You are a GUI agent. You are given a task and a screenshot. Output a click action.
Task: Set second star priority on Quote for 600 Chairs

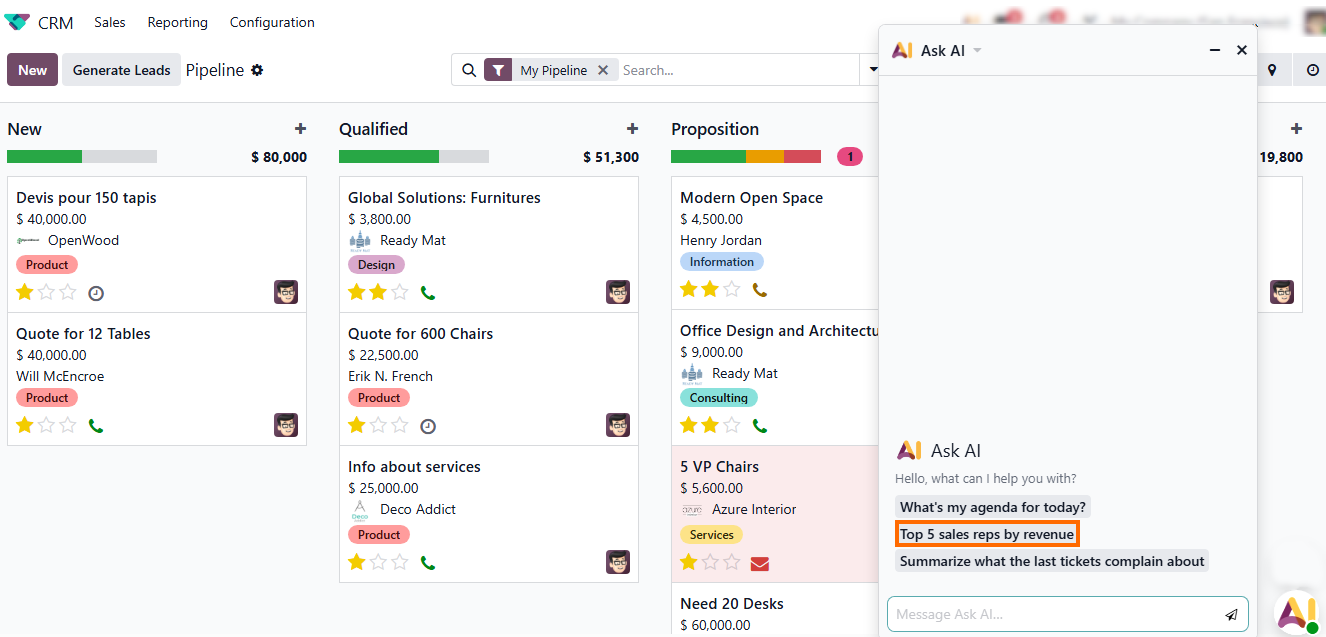tap(378, 426)
